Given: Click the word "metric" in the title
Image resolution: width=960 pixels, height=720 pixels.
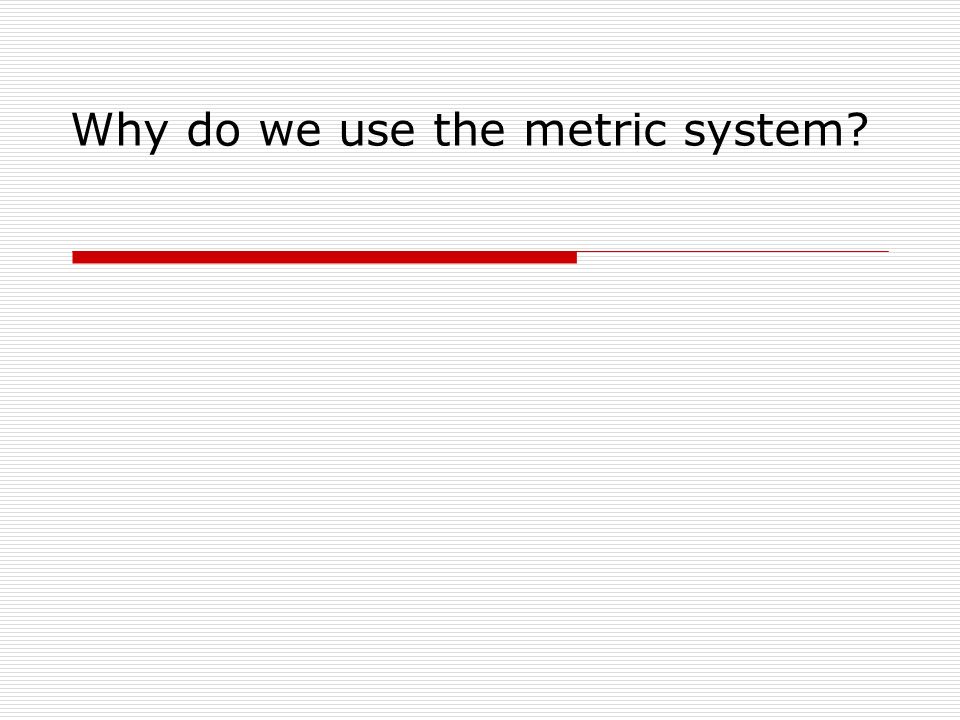Looking at the screenshot, I should pos(596,129).
